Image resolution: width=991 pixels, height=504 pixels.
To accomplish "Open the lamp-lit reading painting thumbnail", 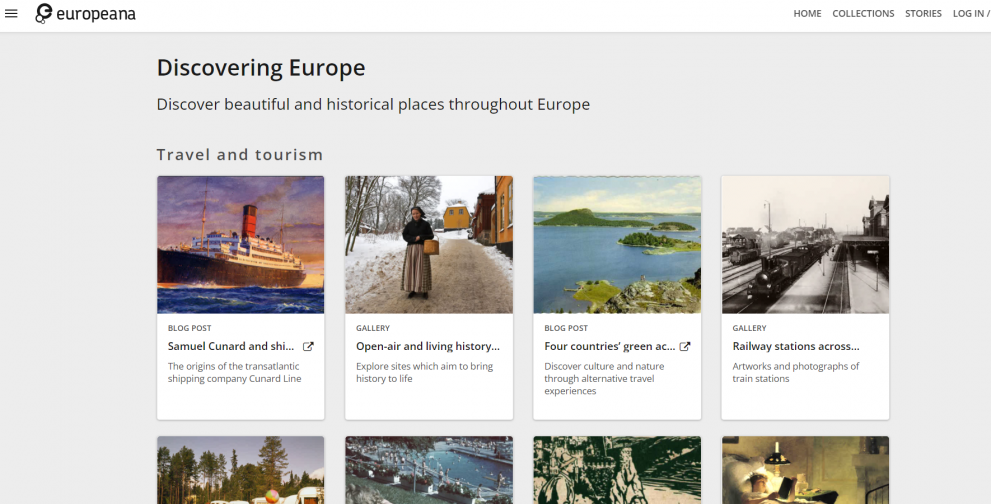I will 805,470.
